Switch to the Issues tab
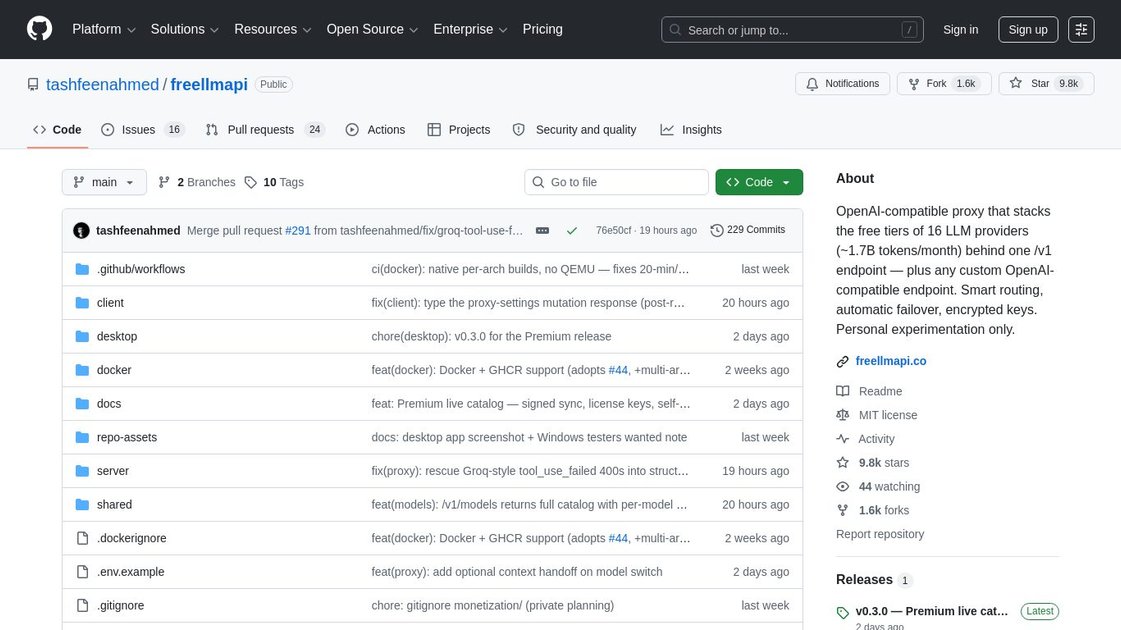The height and width of the screenshot is (630, 1121). point(143,129)
